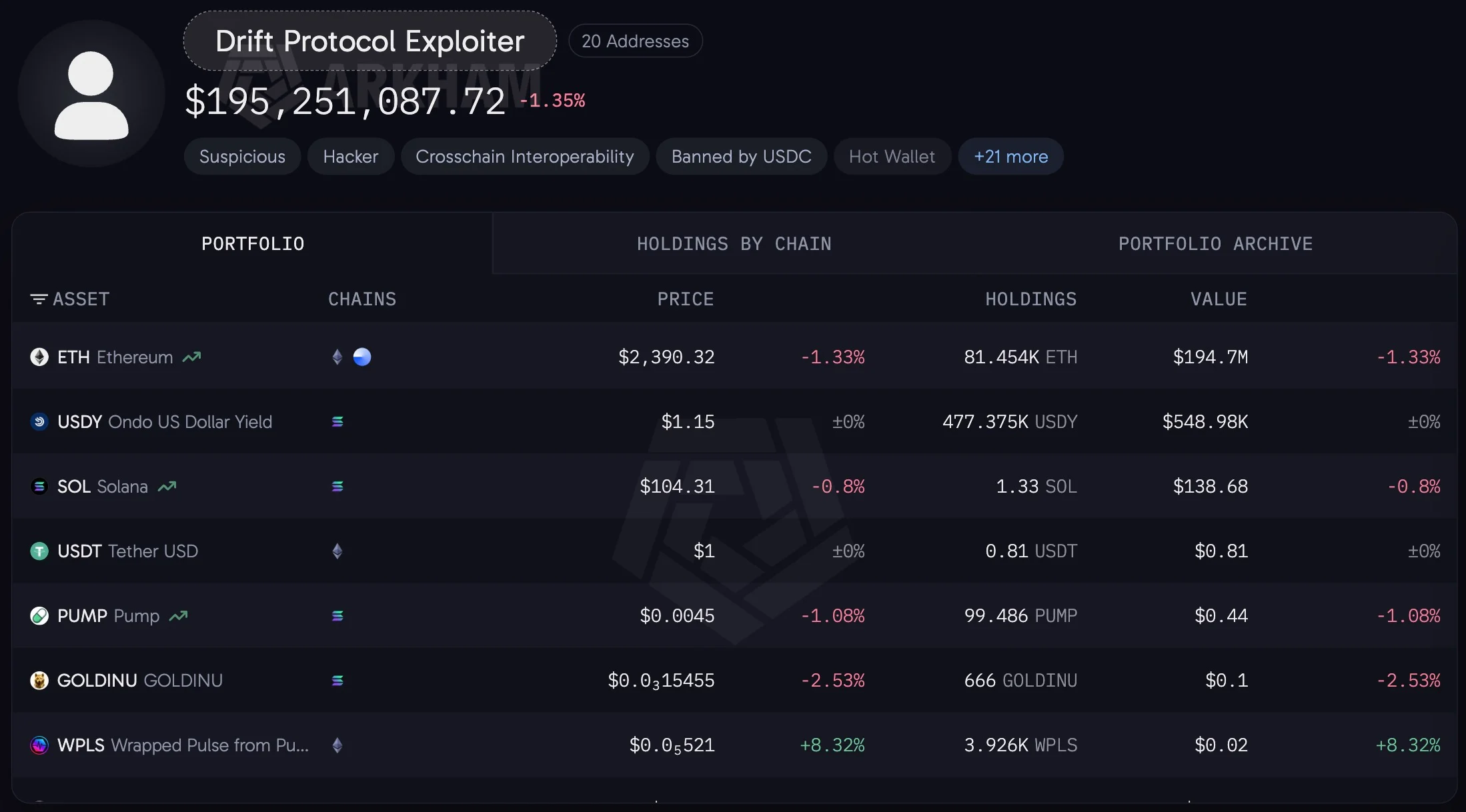The width and height of the screenshot is (1466, 812).
Task: Click the Hot Wallet tag
Action: click(892, 157)
